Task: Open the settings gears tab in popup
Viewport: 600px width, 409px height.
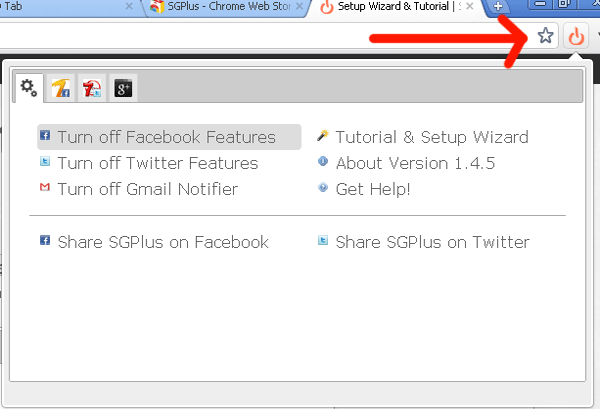Action: tap(29, 88)
